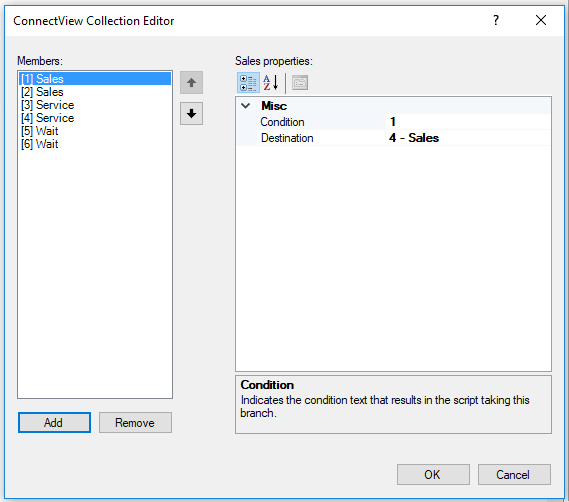This screenshot has width=569, height=502.
Task: Edit the Condition value field '1'
Action: click(468, 122)
